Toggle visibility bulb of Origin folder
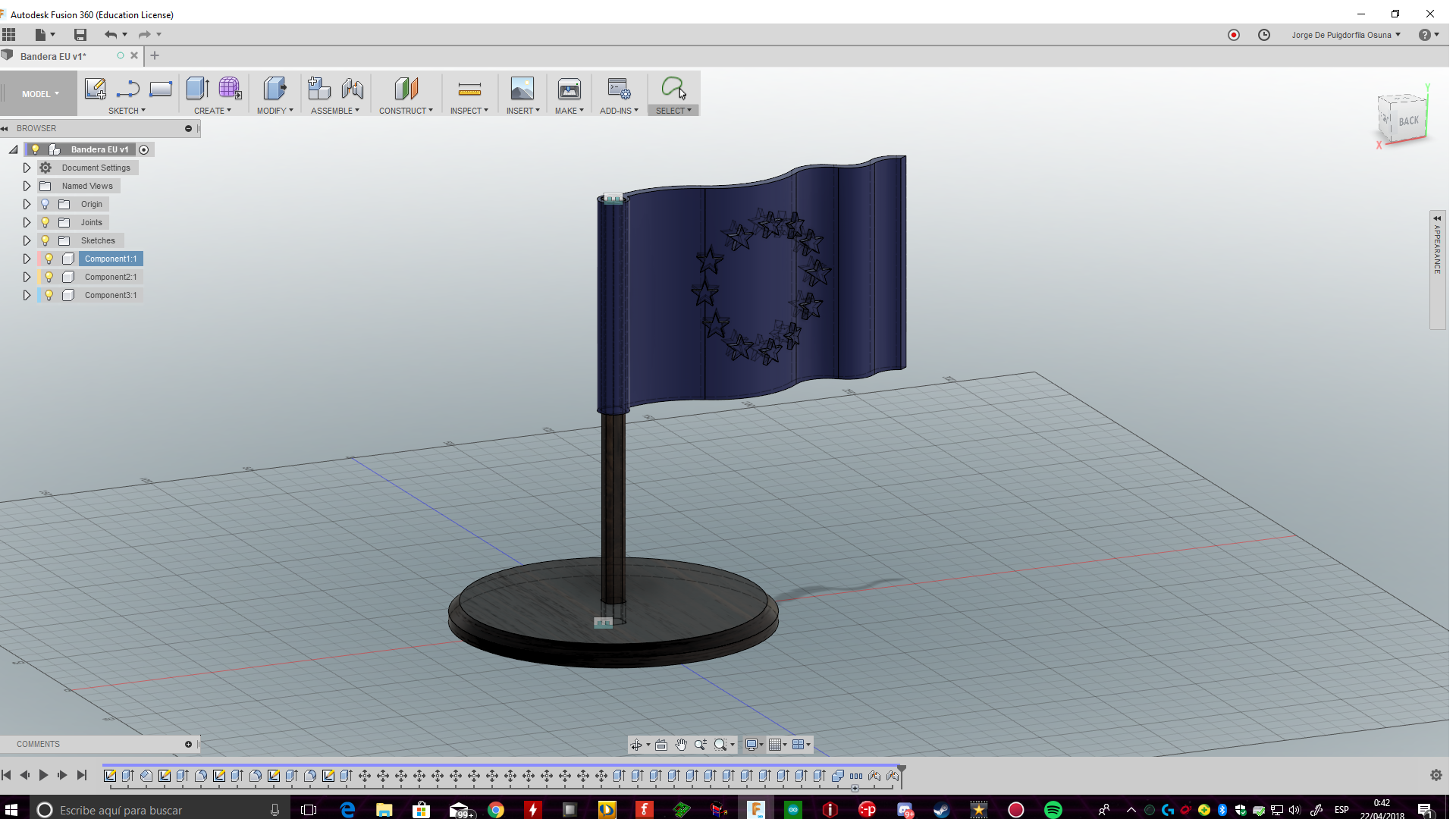 pyautogui.click(x=45, y=204)
